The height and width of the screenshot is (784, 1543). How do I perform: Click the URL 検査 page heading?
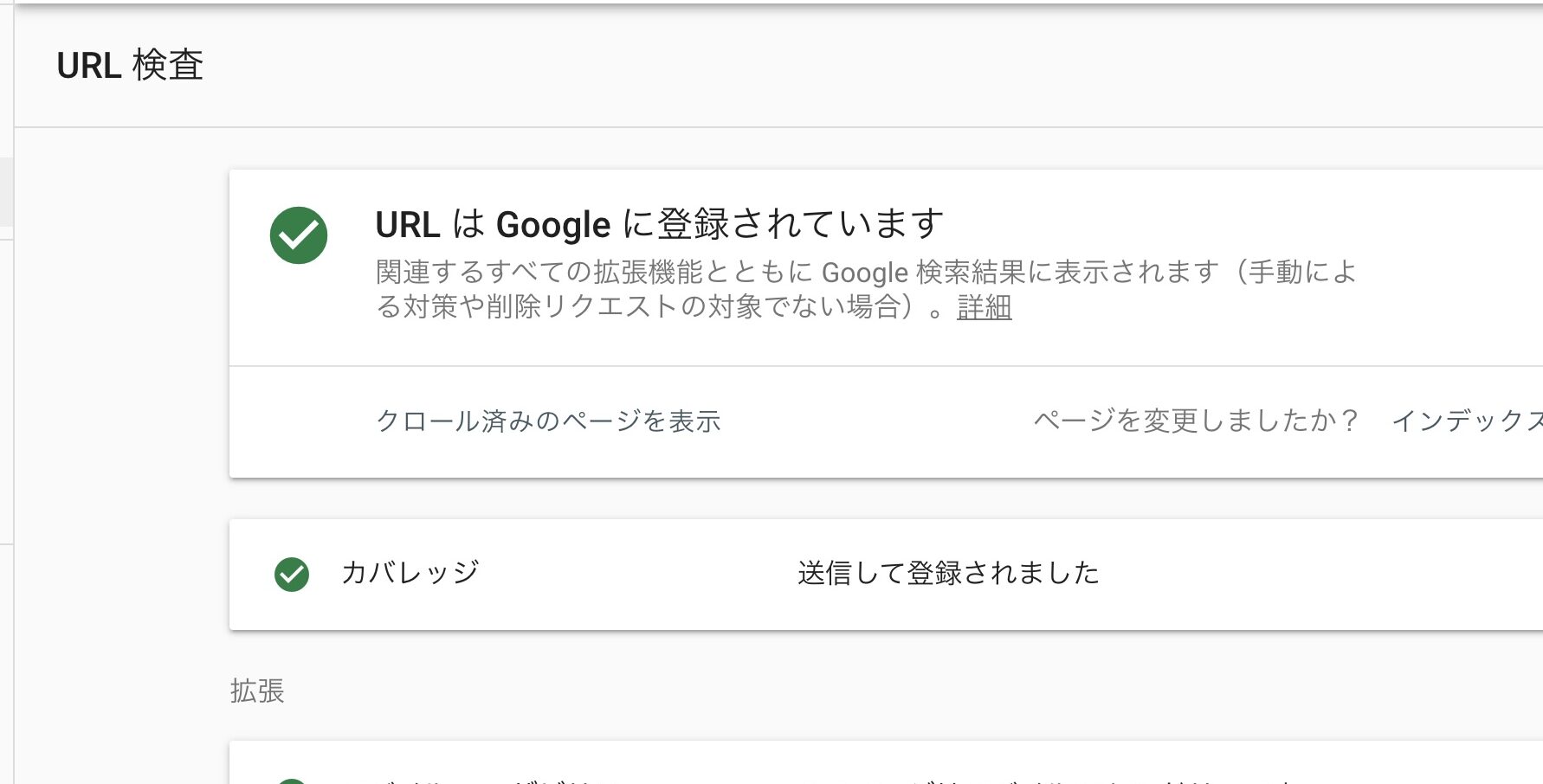point(130,66)
